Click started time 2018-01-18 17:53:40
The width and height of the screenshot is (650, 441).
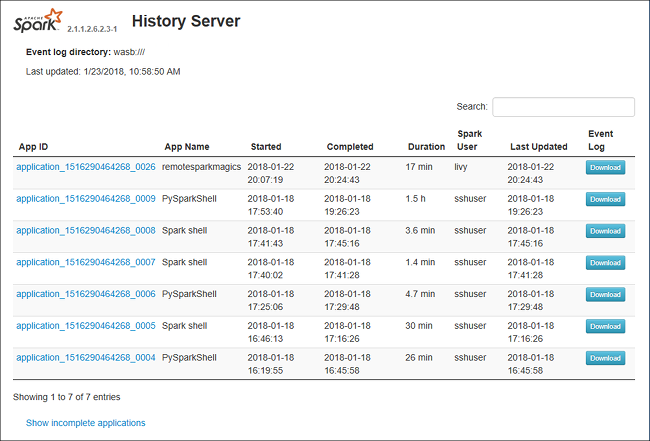(x=271, y=205)
